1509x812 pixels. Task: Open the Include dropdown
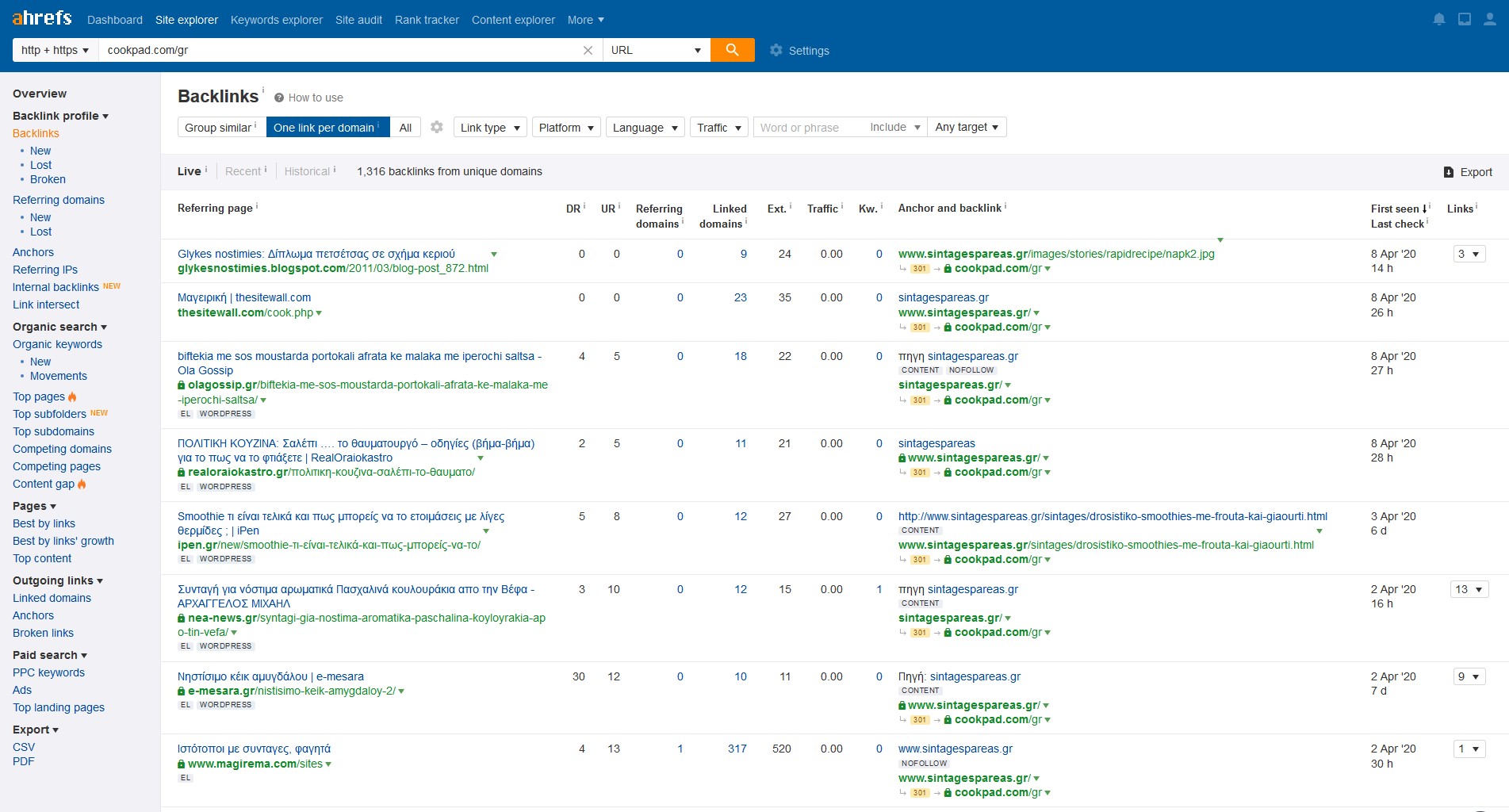coord(895,127)
